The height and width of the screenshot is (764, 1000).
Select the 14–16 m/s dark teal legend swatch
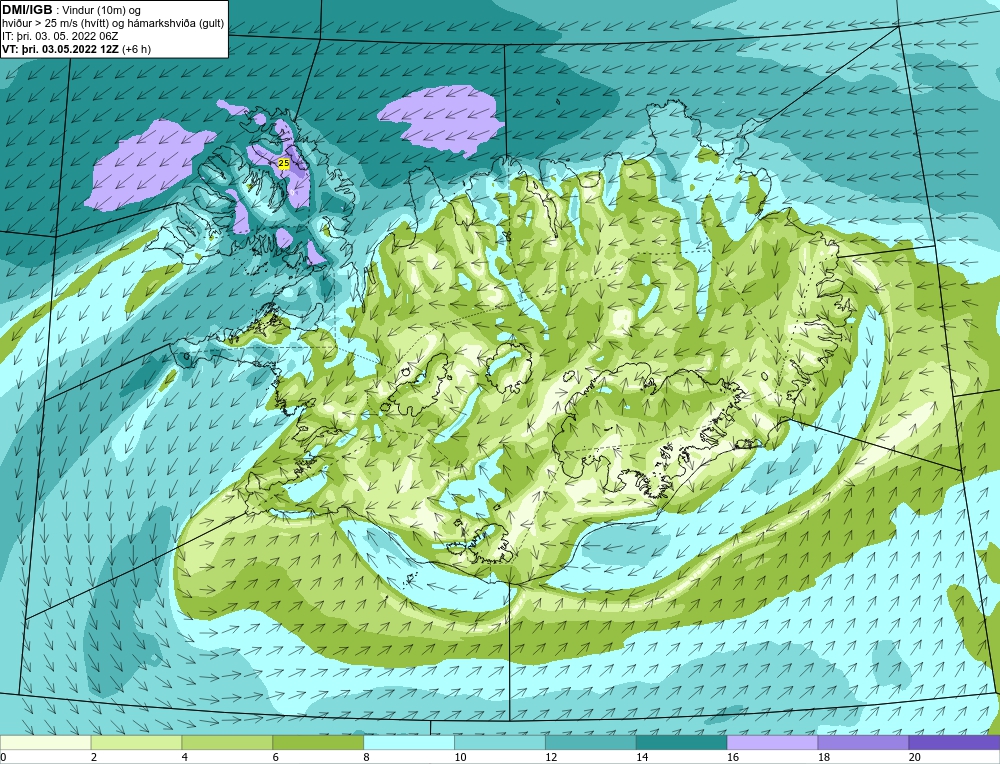coord(681,742)
